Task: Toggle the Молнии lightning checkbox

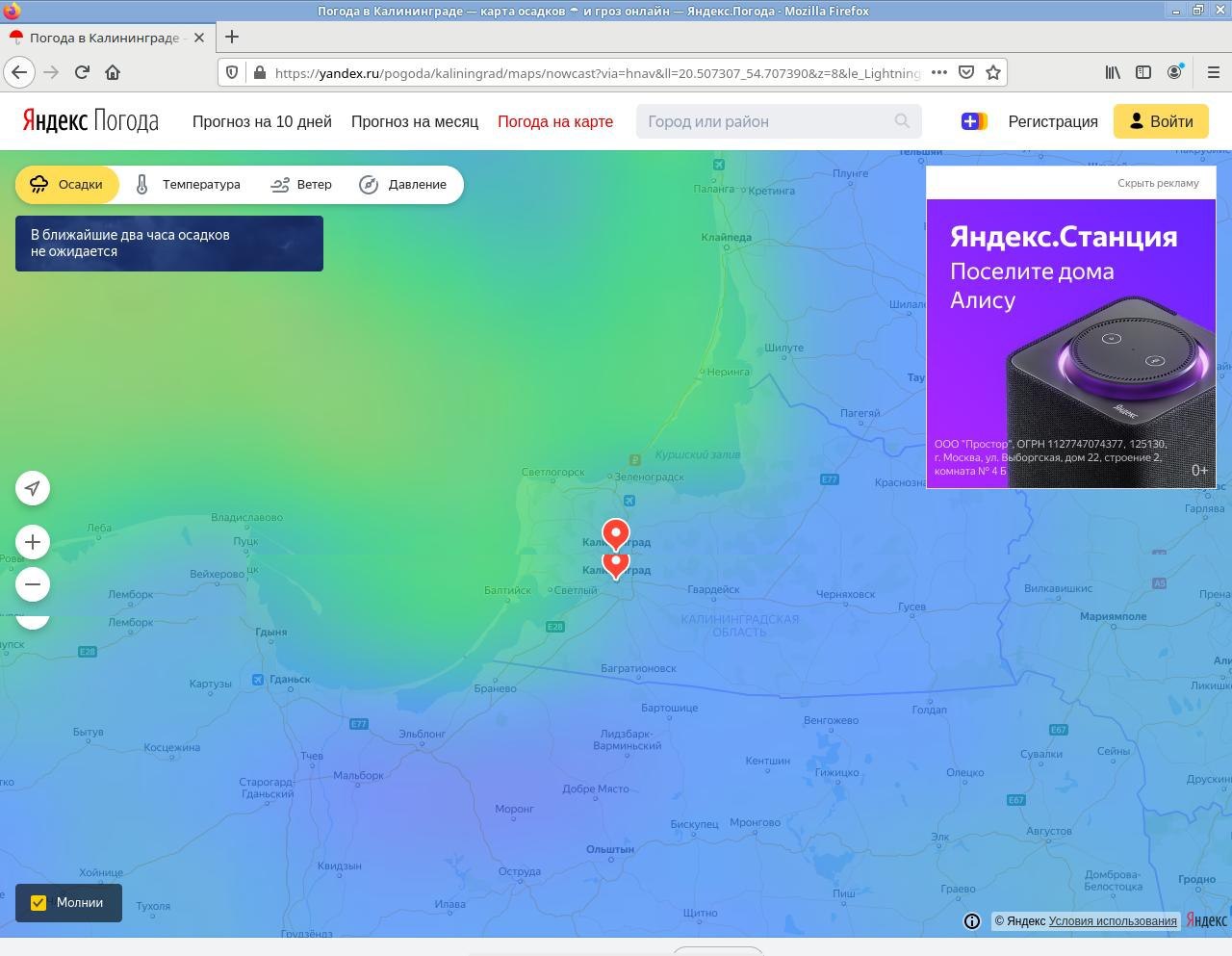Action: pyautogui.click(x=38, y=903)
